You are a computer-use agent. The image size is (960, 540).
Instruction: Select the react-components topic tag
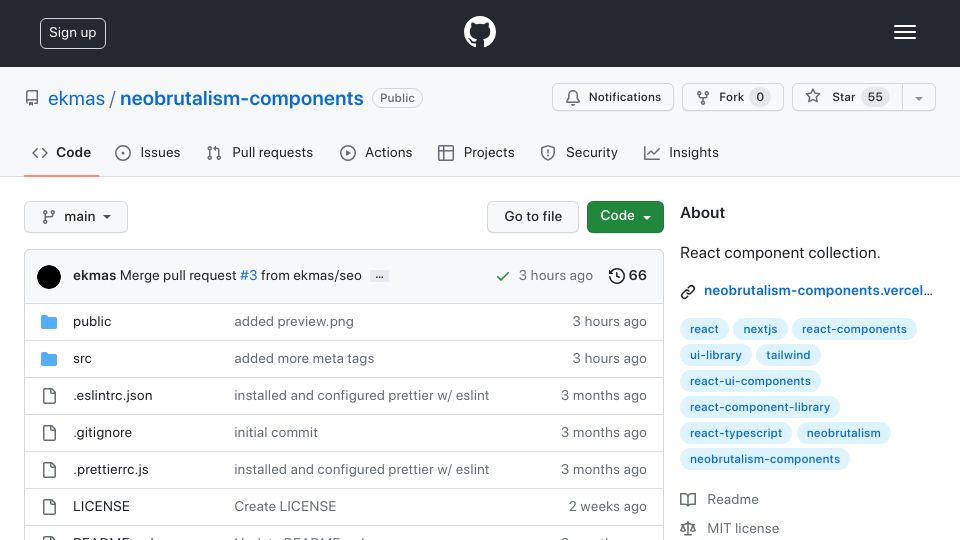[854, 329]
